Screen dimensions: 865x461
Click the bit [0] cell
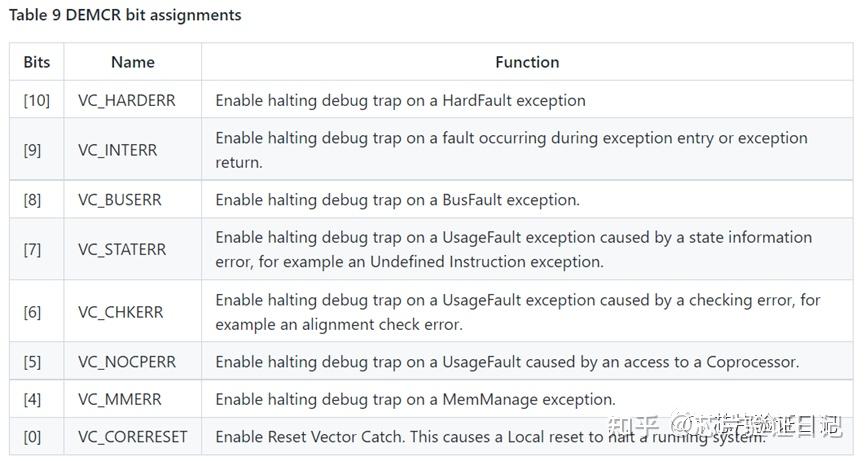click(33, 437)
